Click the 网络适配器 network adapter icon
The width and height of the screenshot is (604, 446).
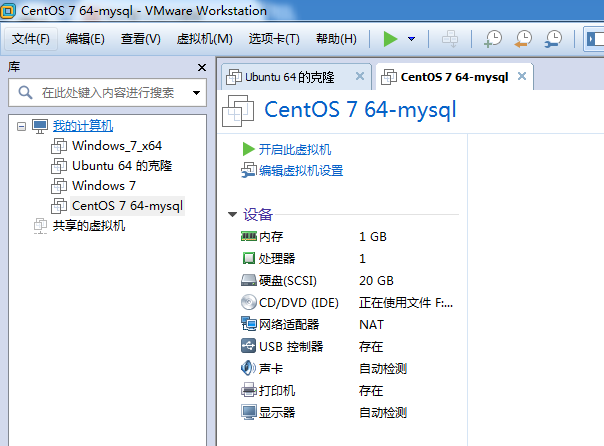(x=248, y=324)
